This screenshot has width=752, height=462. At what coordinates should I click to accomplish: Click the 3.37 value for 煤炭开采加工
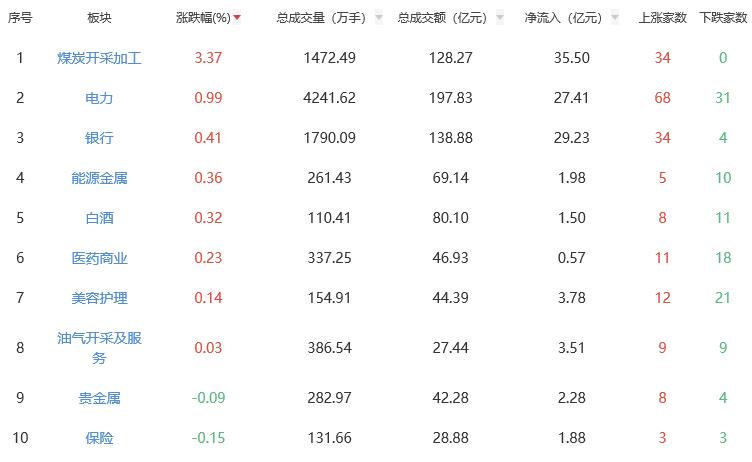(x=208, y=58)
